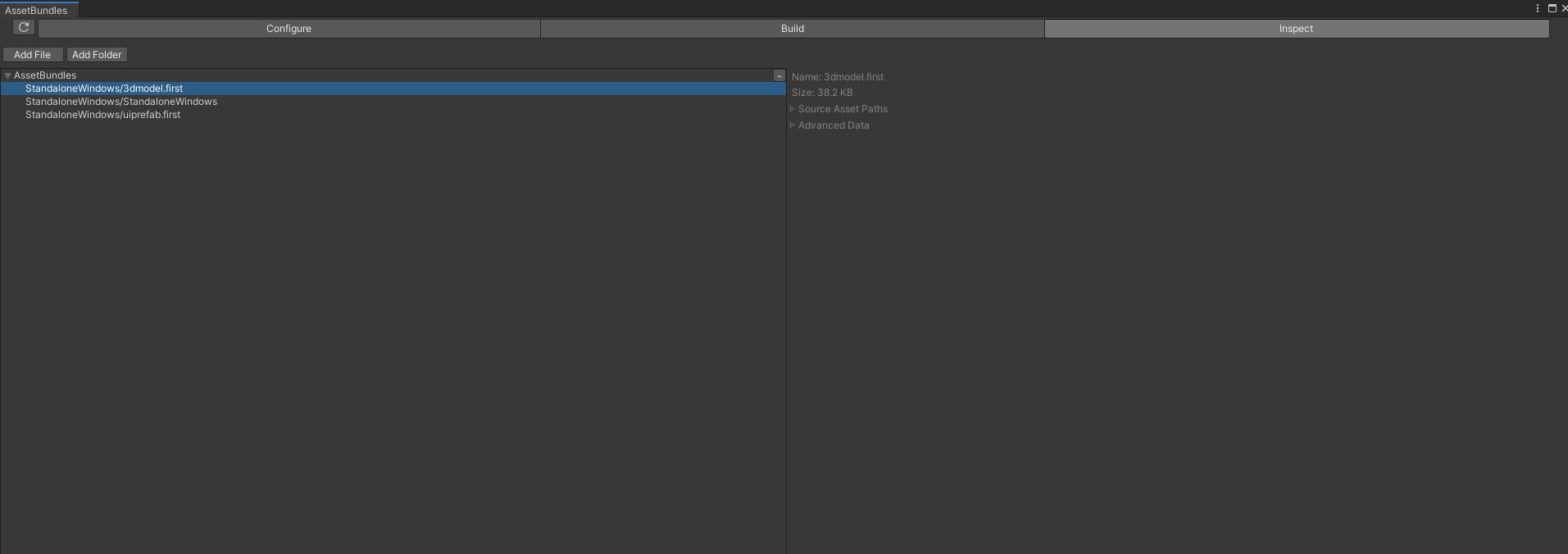
Task: Click the Name: 3dmodel.first text
Action: pos(838,77)
